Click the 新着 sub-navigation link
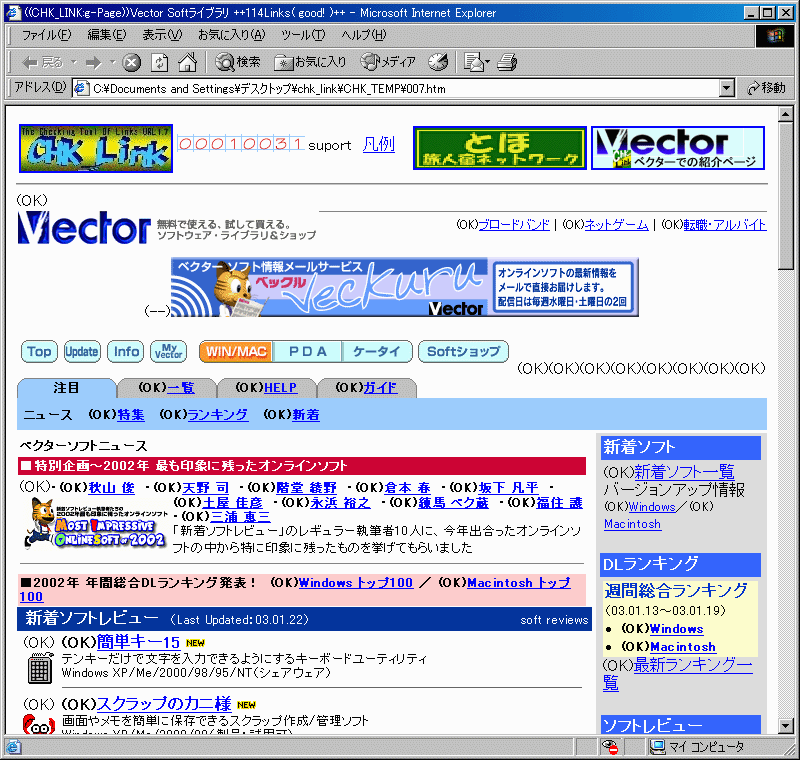This screenshot has width=800, height=760. pyautogui.click(x=306, y=415)
